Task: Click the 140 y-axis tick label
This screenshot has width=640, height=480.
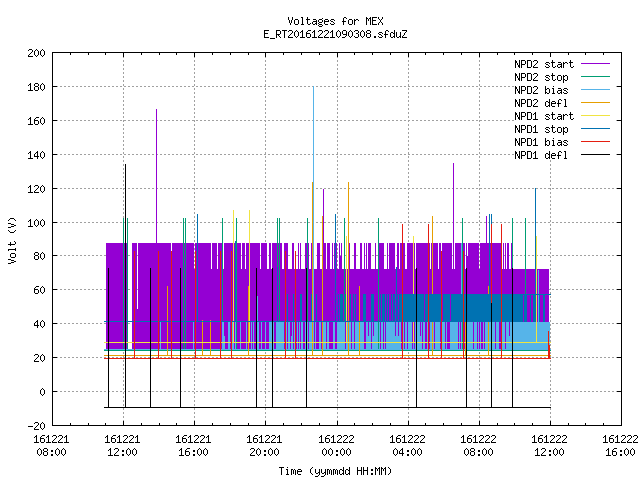Action: [x=36, y=155]
